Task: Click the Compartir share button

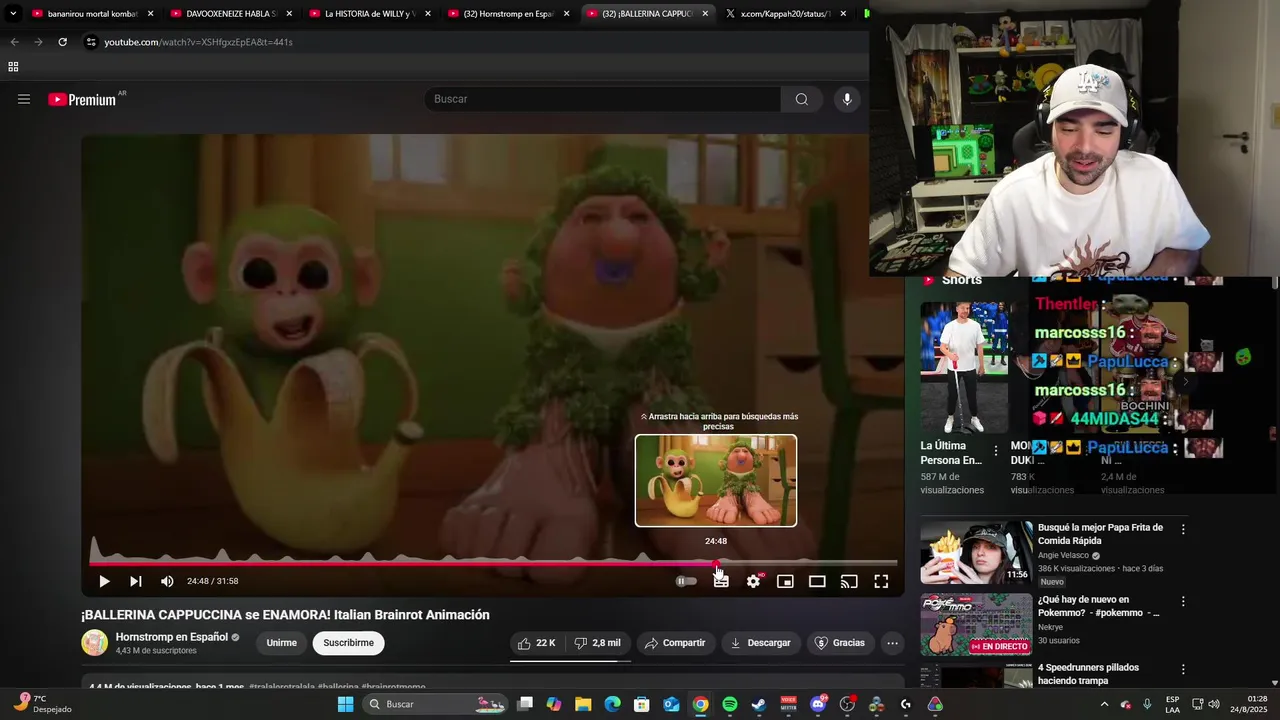Action: pyautogui.click(x=675, y=643)
